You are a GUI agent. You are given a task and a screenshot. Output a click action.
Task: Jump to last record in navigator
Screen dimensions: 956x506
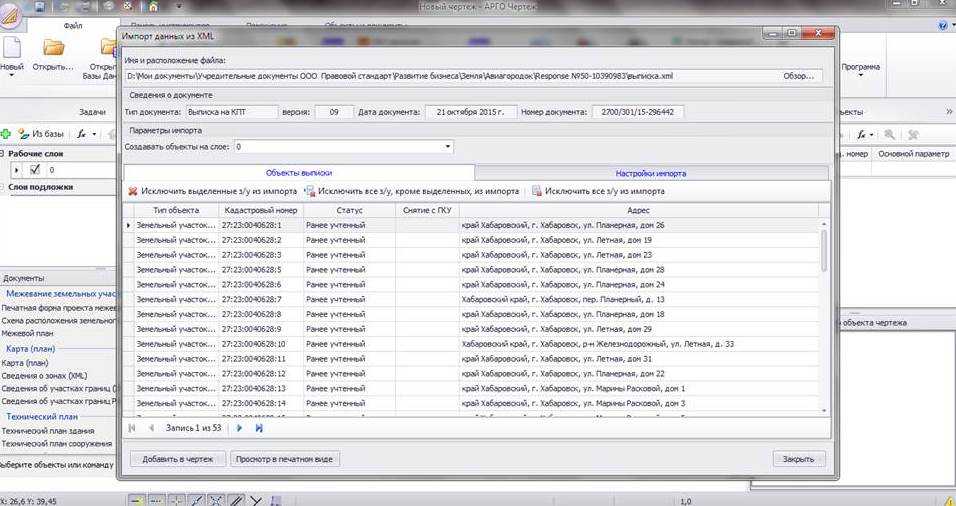point(259,428)
